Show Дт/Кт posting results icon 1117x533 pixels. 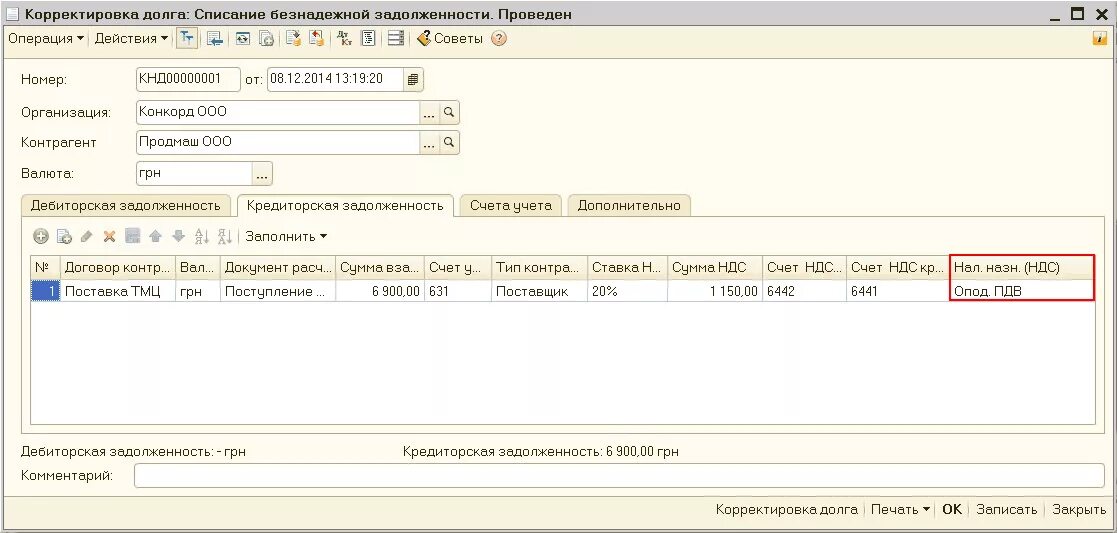(345, 38)
